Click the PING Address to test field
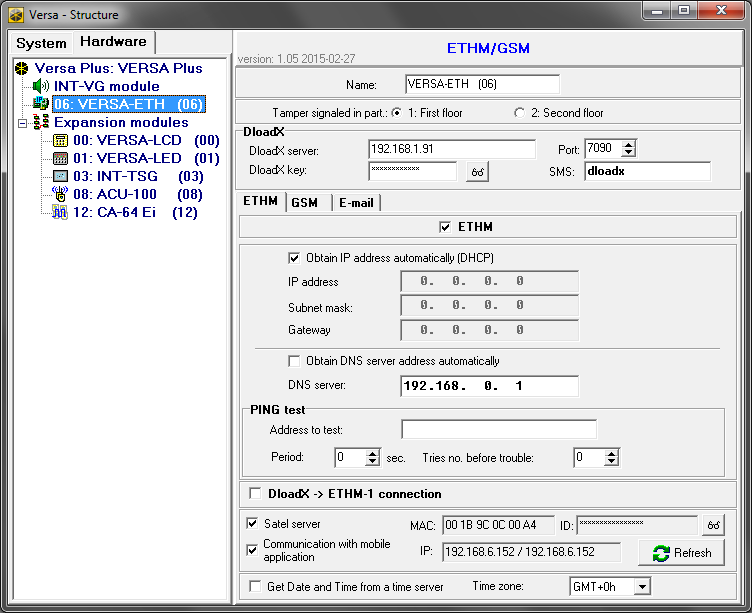Viewport: 752px width, 613px height. pos(499,429)
